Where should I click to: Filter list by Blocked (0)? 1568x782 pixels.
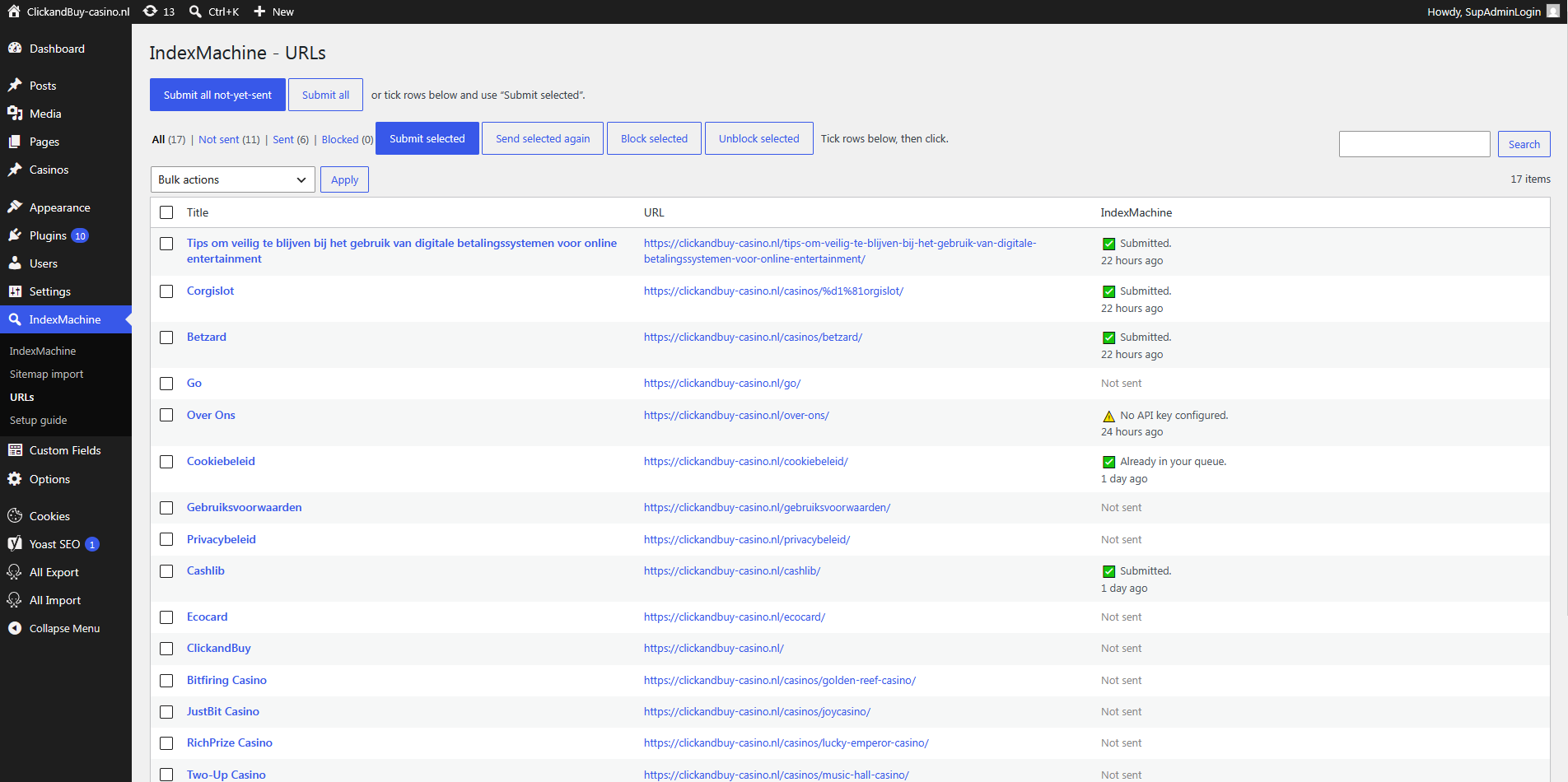(348, 139)
